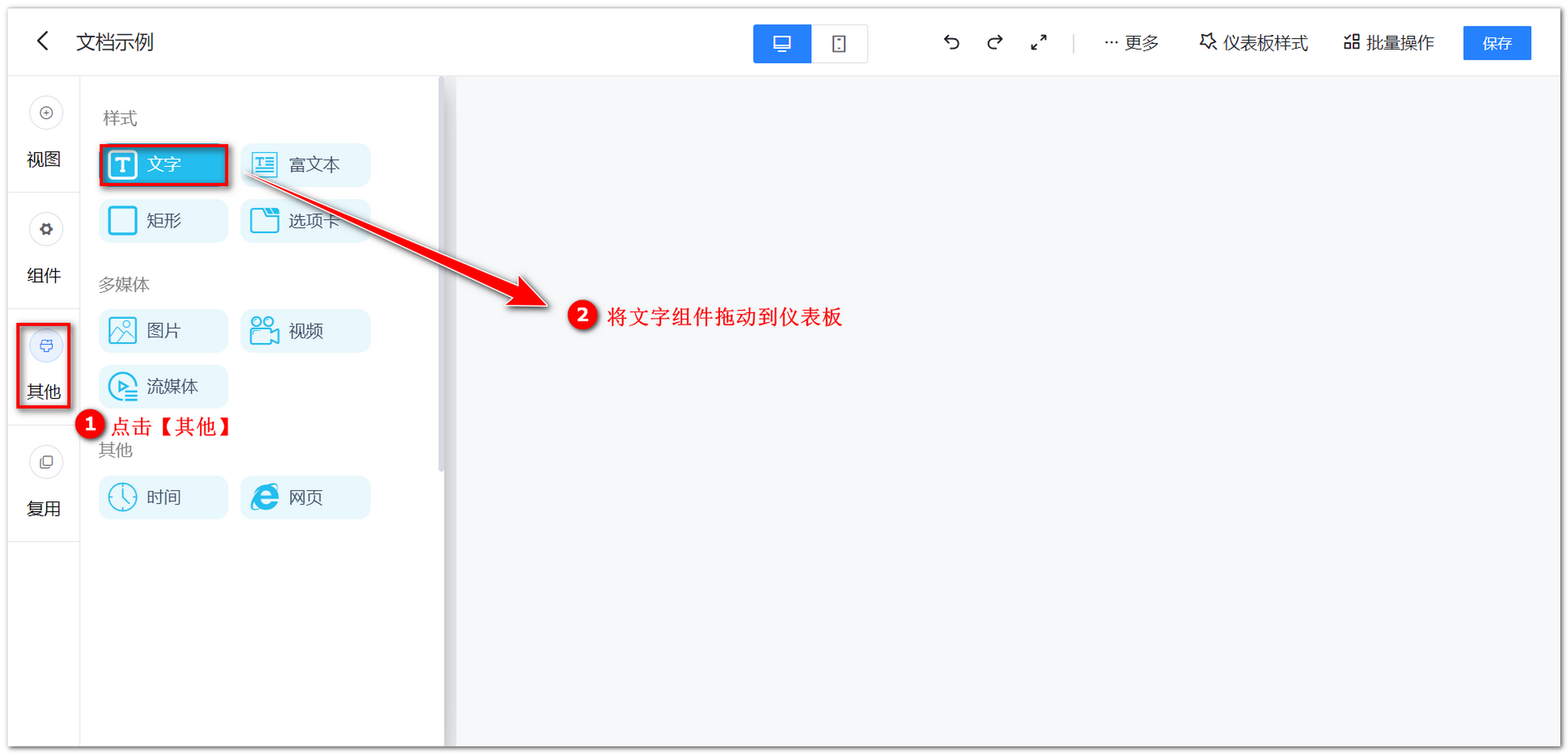
Task: Redo the last action
Action: coord(995,42)
